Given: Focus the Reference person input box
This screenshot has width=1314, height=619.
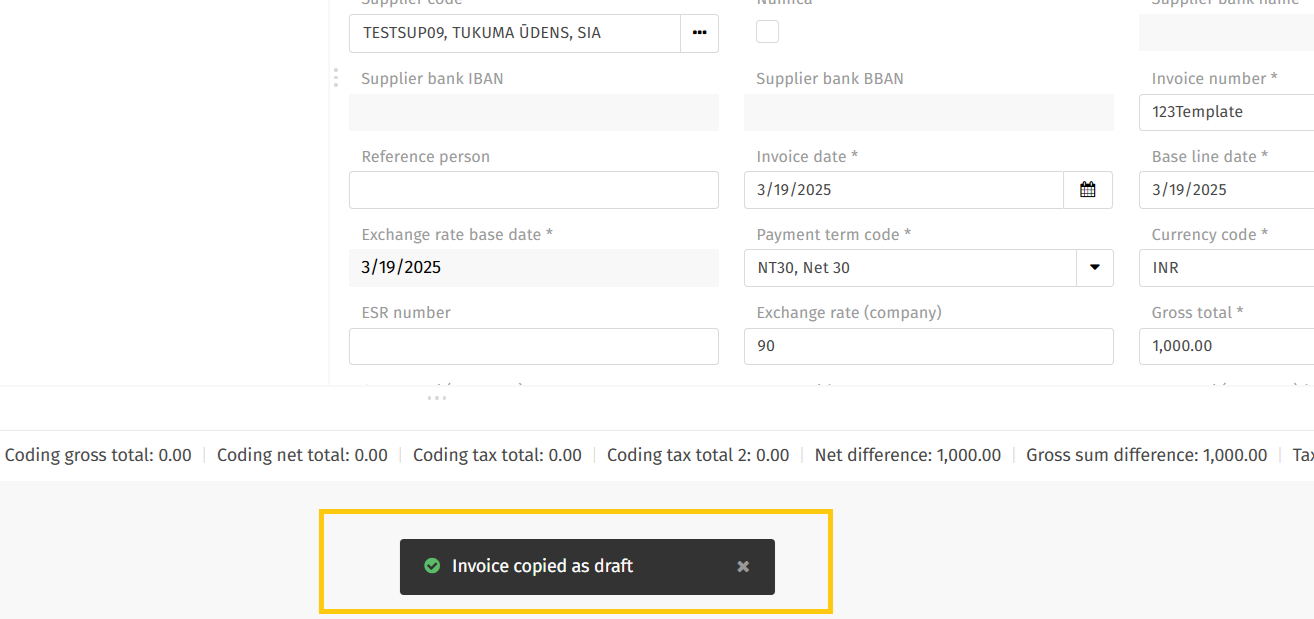Looking at the screenshot, I should 533,190.
